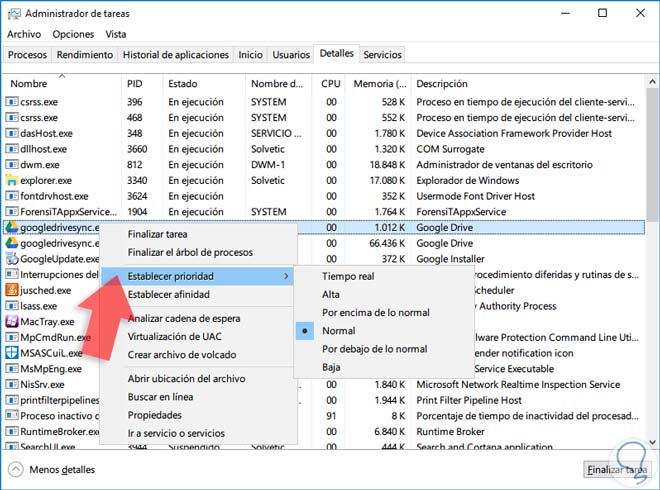
Task: Select the csrss.exe row with PID 396
Action: pyautogui.click(x=323, y=102)
